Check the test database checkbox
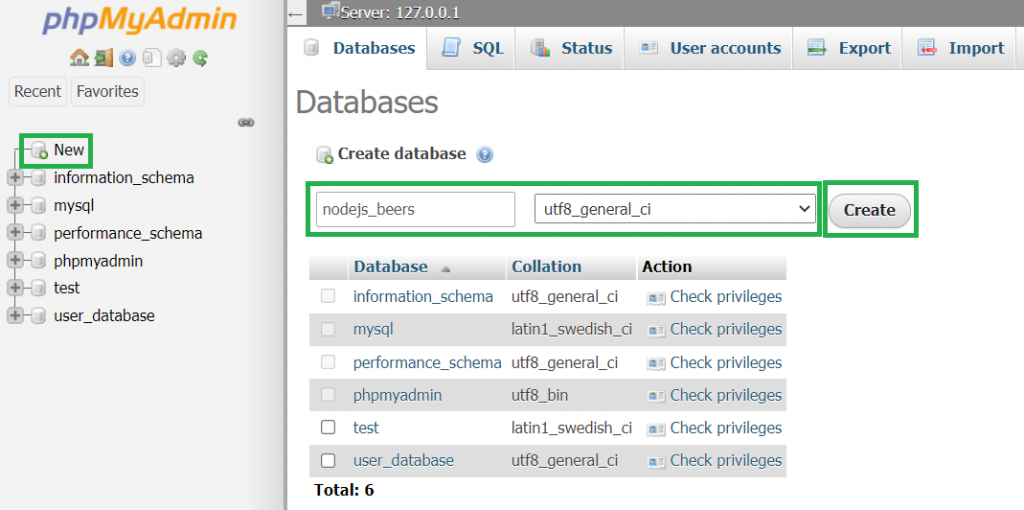The height and width of the screenshot is (510, 1024). coord(328,427)
